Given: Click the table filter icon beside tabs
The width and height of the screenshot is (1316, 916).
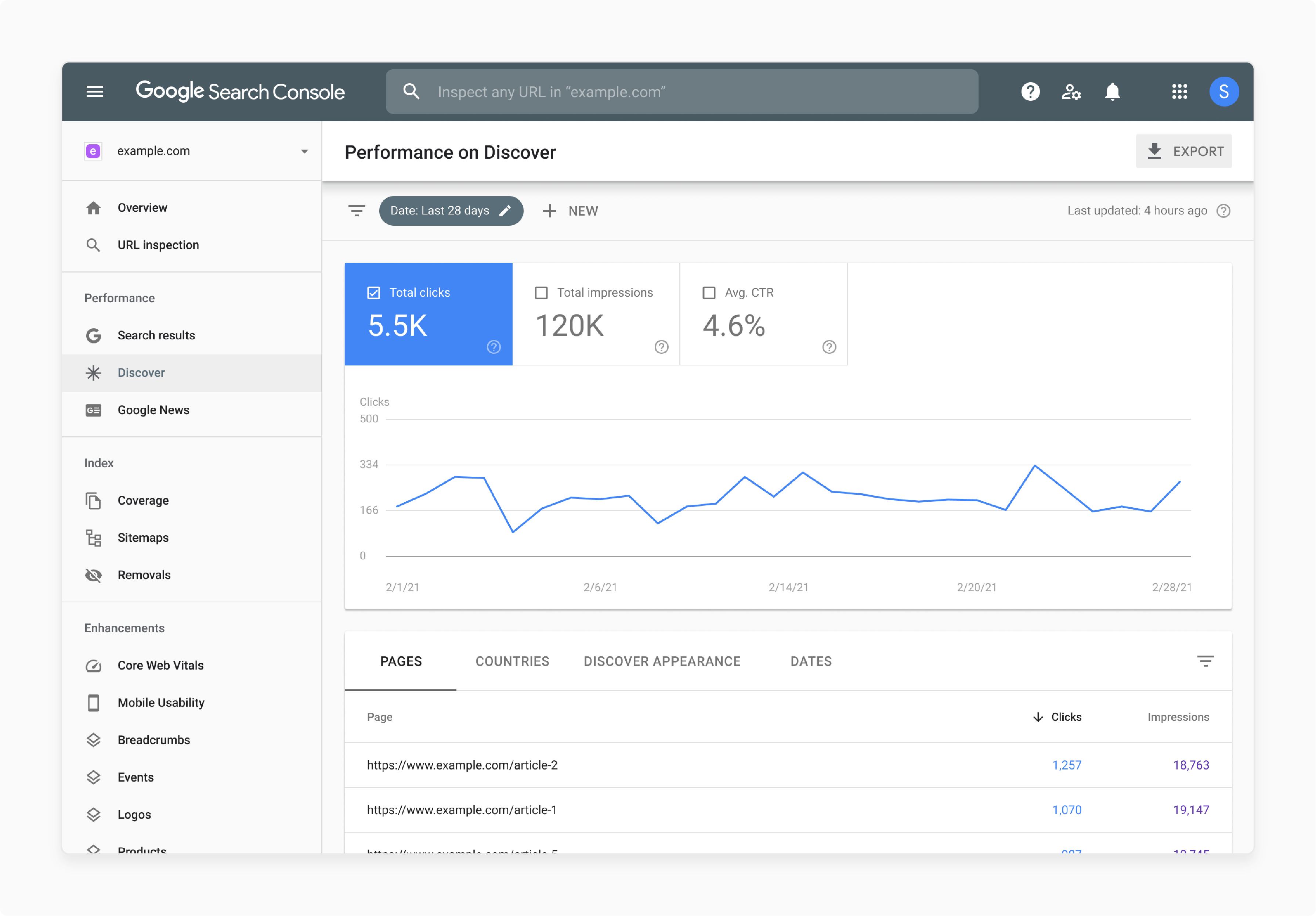Looking at the screenshot, I should point(1205,661).
